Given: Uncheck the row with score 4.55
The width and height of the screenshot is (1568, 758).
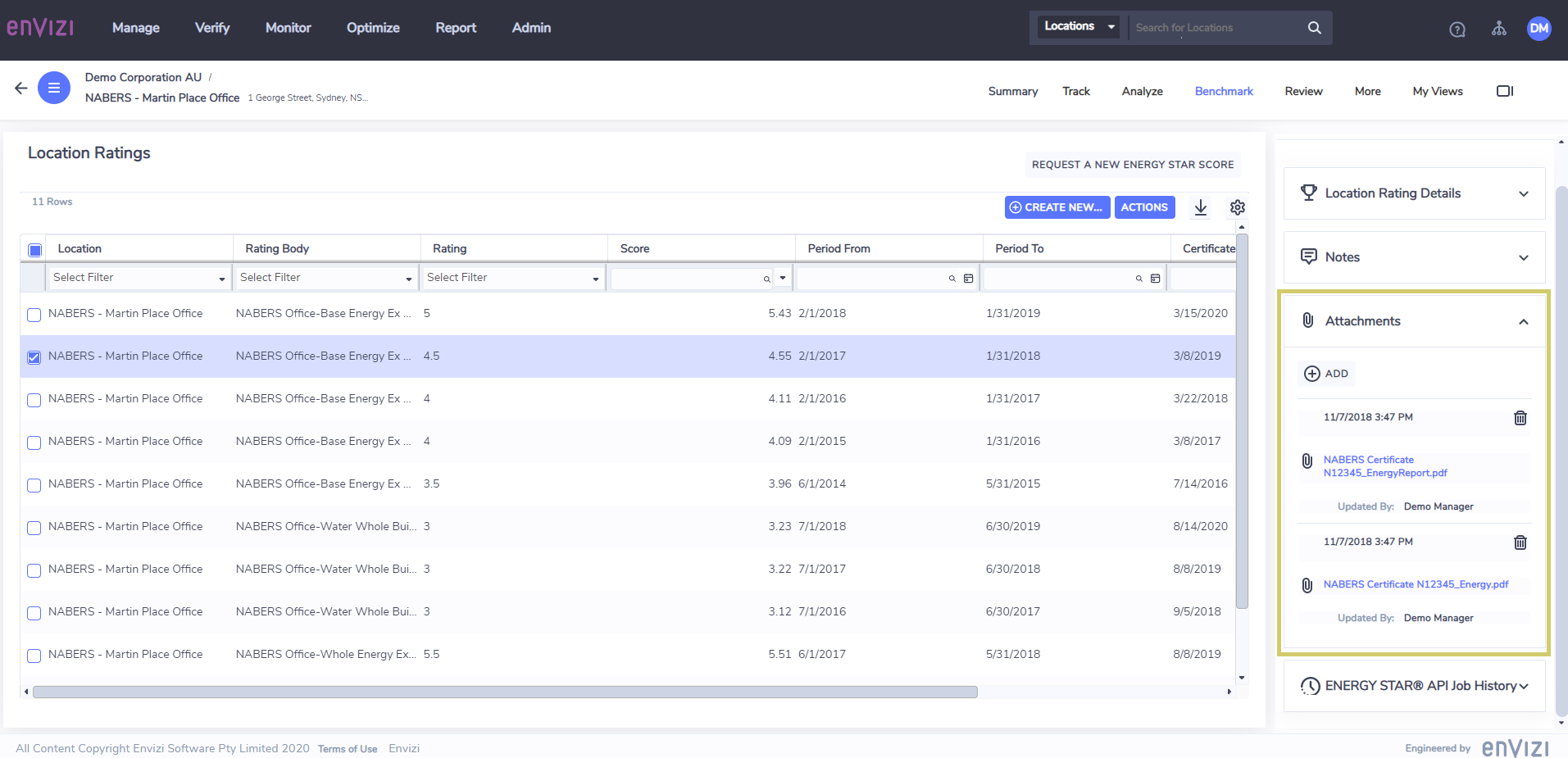Looking at the screenshot, I should (34, 357).
